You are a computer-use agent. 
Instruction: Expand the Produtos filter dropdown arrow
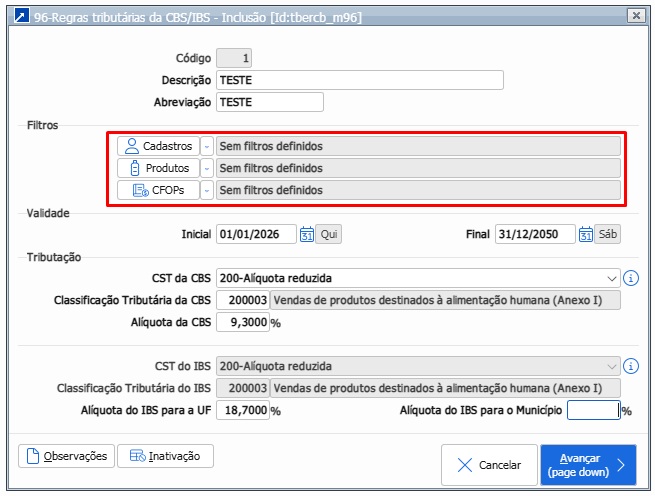point(207,168)
